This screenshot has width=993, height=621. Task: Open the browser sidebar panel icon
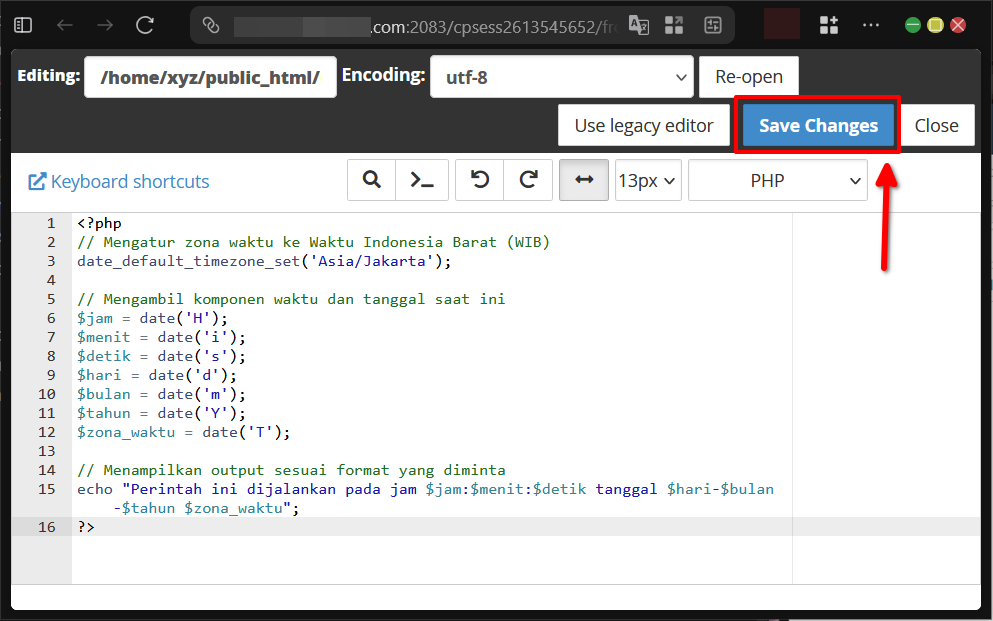23,26
